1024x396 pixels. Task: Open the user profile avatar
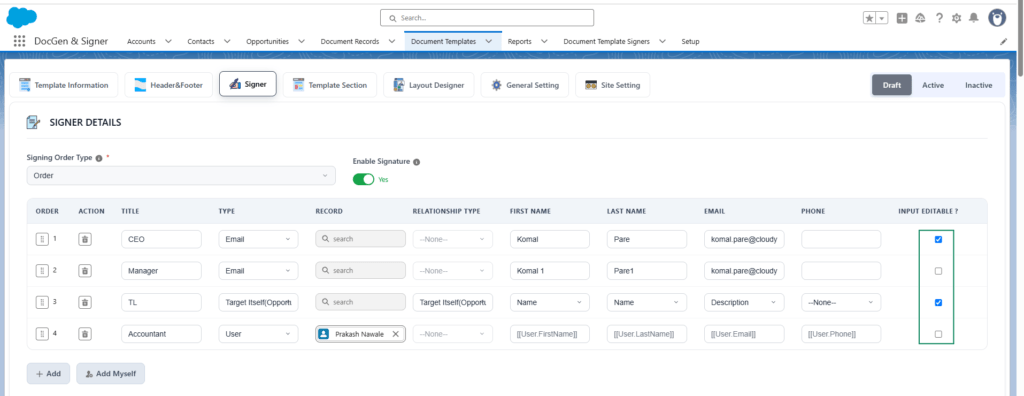pyautogui.click(x=997, y=18)
